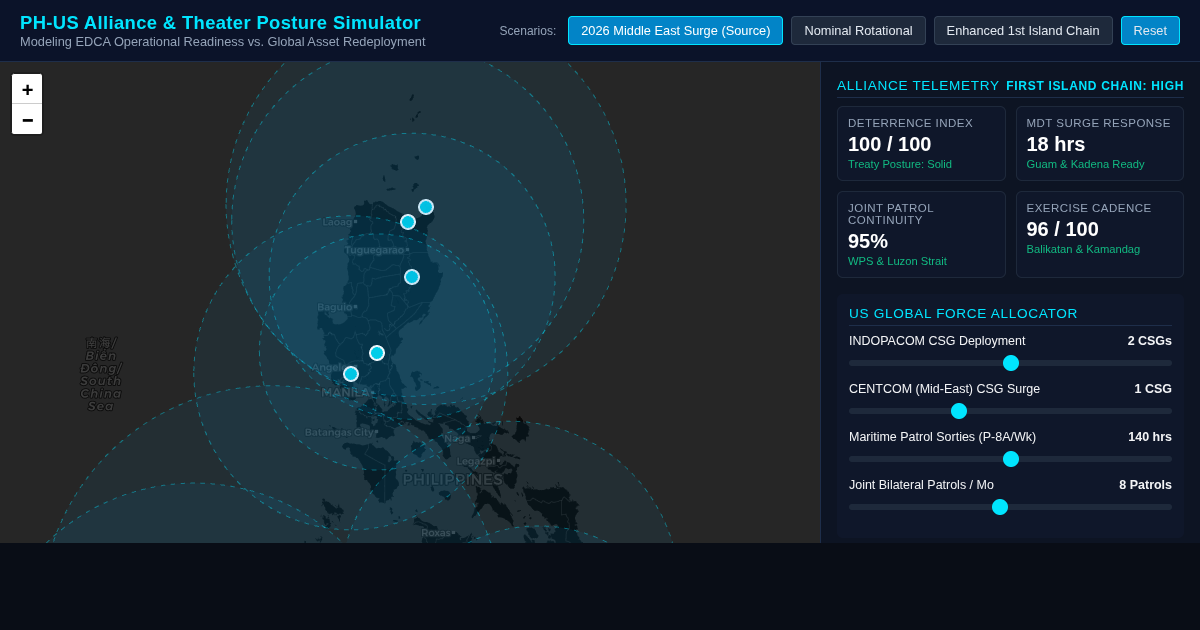Click the South China Sea map label
1200x630 pixels.
tap(100, 374)
